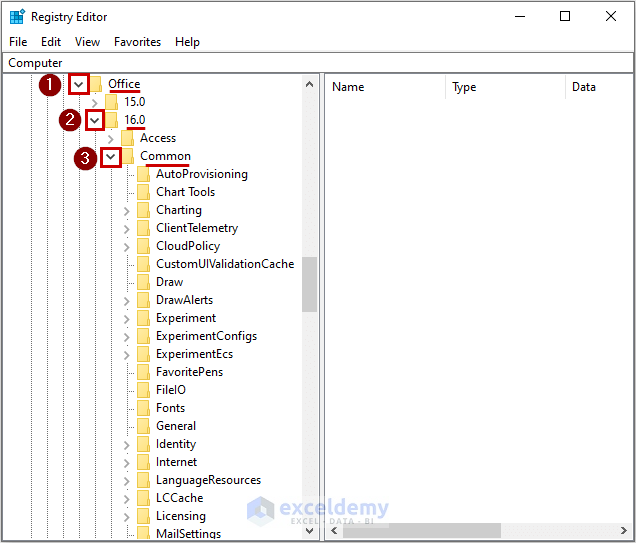Click the ClientTelemetry folder icon

point(143,228)
